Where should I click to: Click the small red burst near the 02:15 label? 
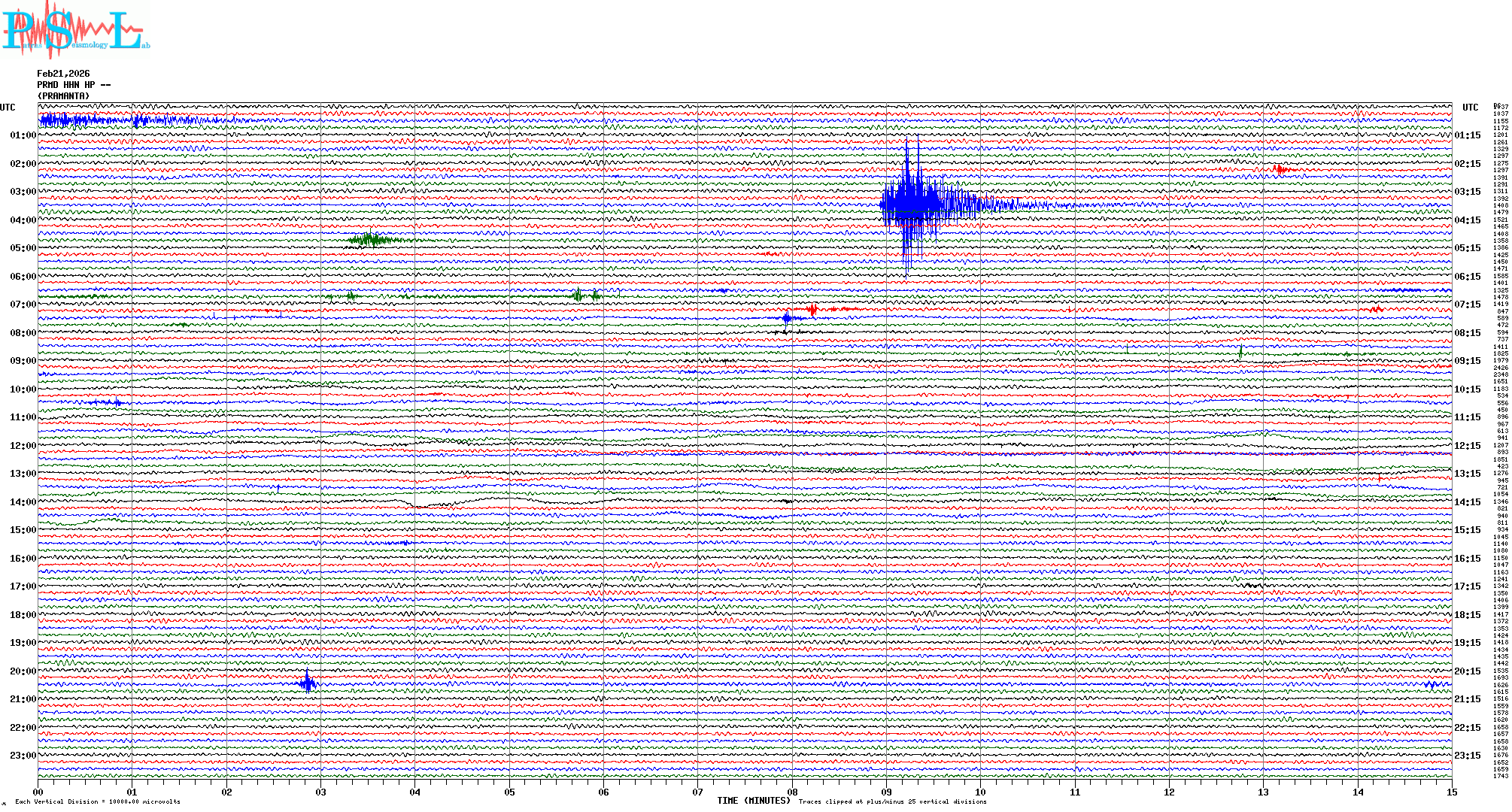click(x=1280, y=169)
